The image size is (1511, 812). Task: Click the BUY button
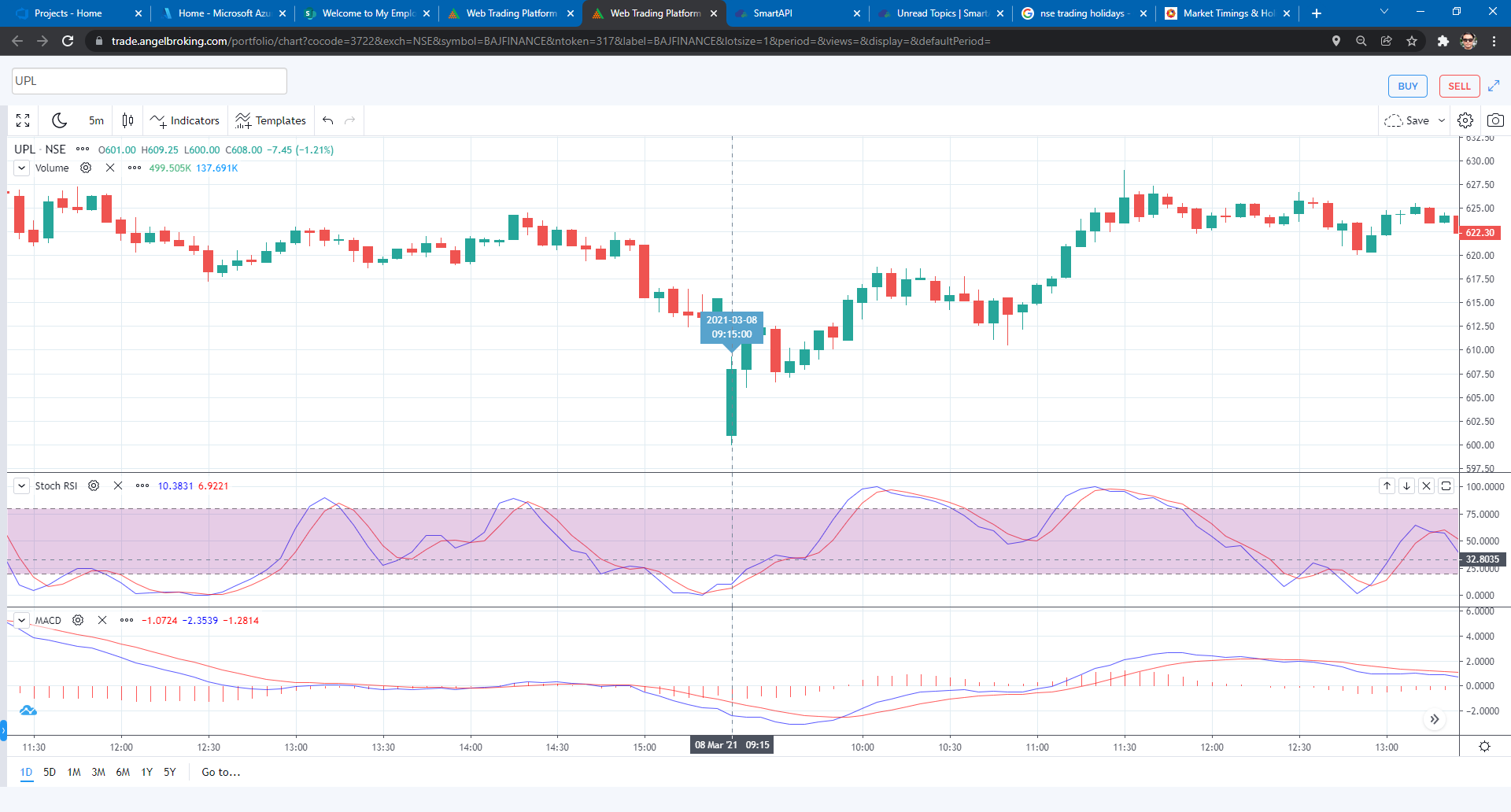point(1408,87)
